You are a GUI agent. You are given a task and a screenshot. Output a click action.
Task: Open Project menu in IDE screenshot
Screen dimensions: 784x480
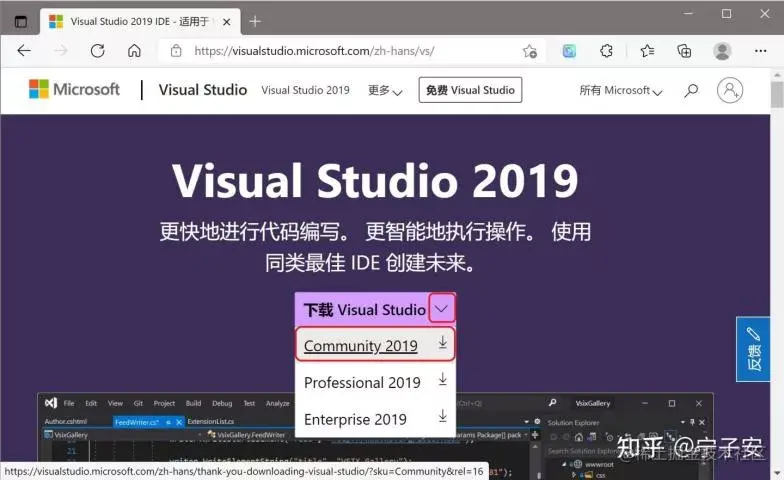(x=164, y=403)
